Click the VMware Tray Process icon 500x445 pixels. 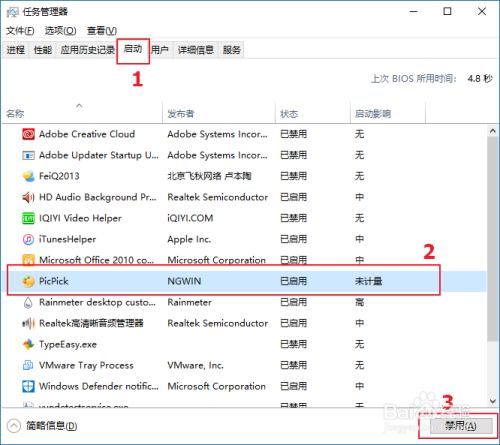point(28,365)
